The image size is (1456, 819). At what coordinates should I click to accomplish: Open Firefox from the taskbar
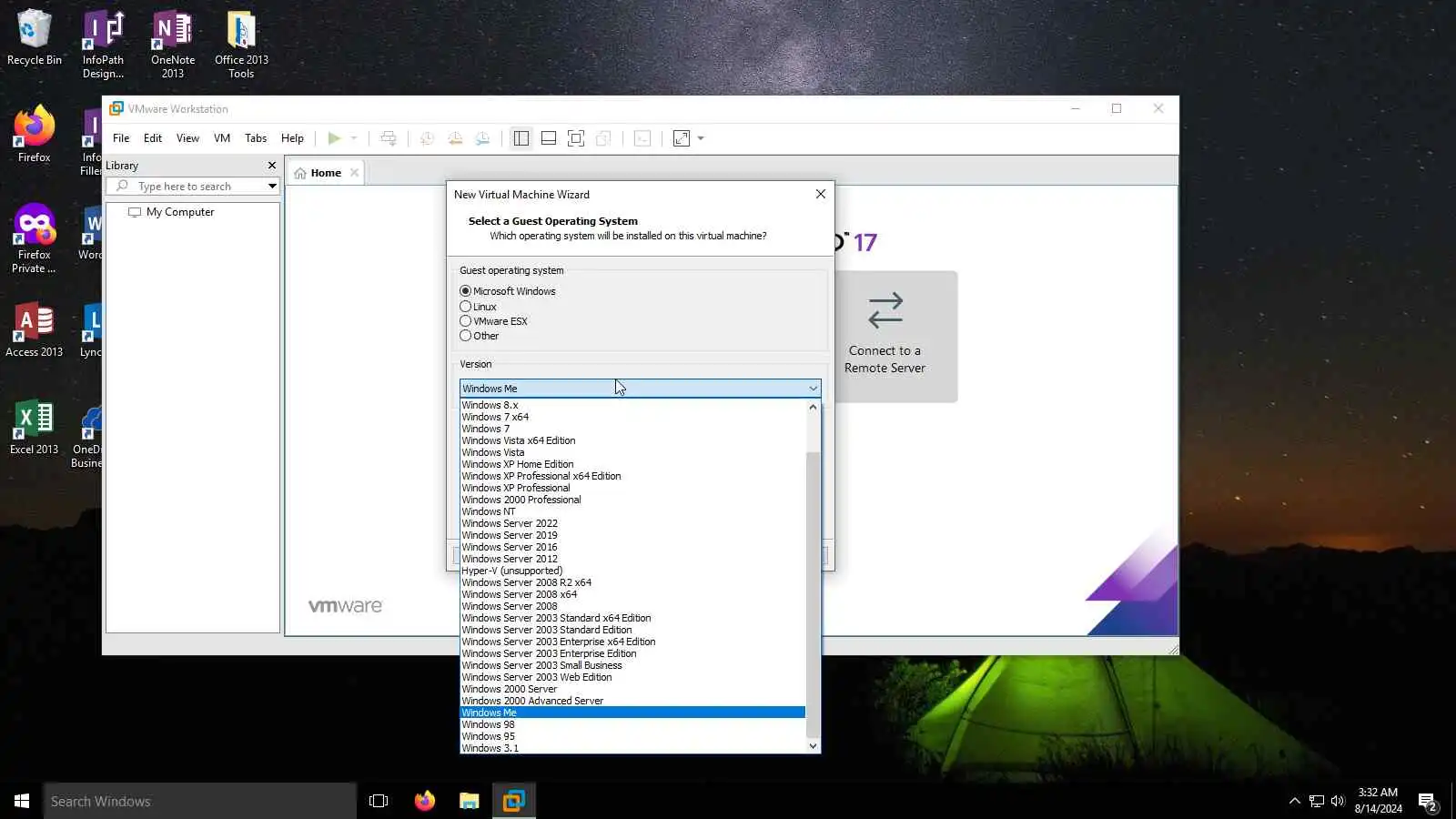[424, 801]
